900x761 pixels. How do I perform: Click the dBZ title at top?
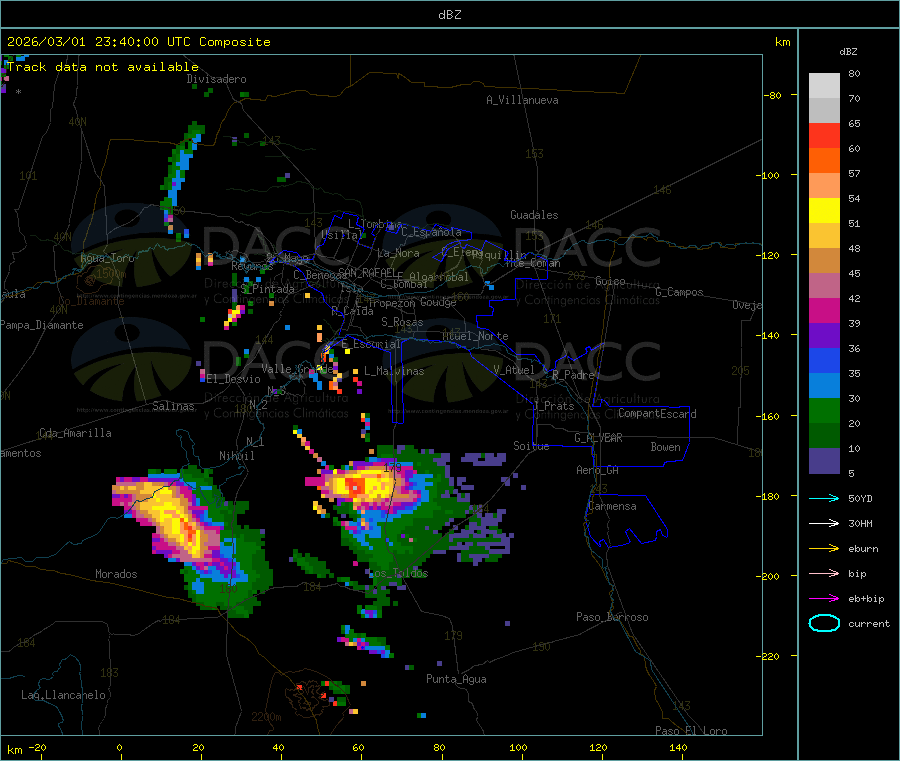[449, 15]
